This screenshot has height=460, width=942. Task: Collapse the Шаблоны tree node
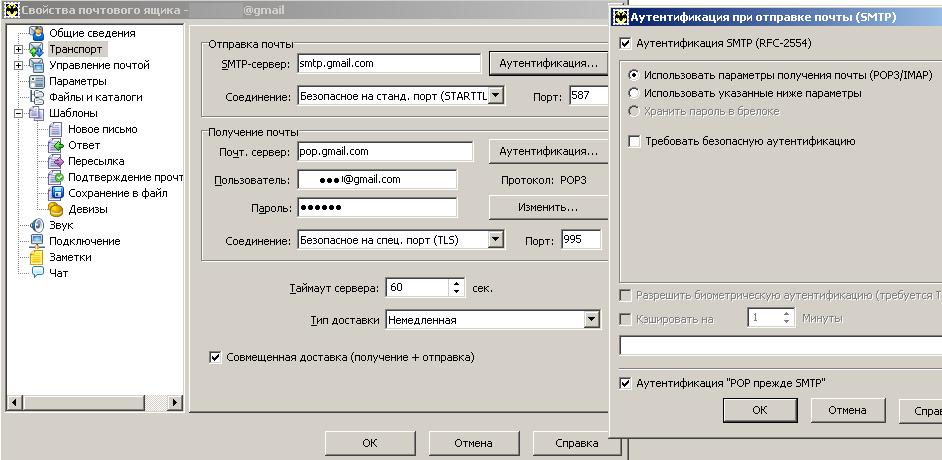coord(19,113)
